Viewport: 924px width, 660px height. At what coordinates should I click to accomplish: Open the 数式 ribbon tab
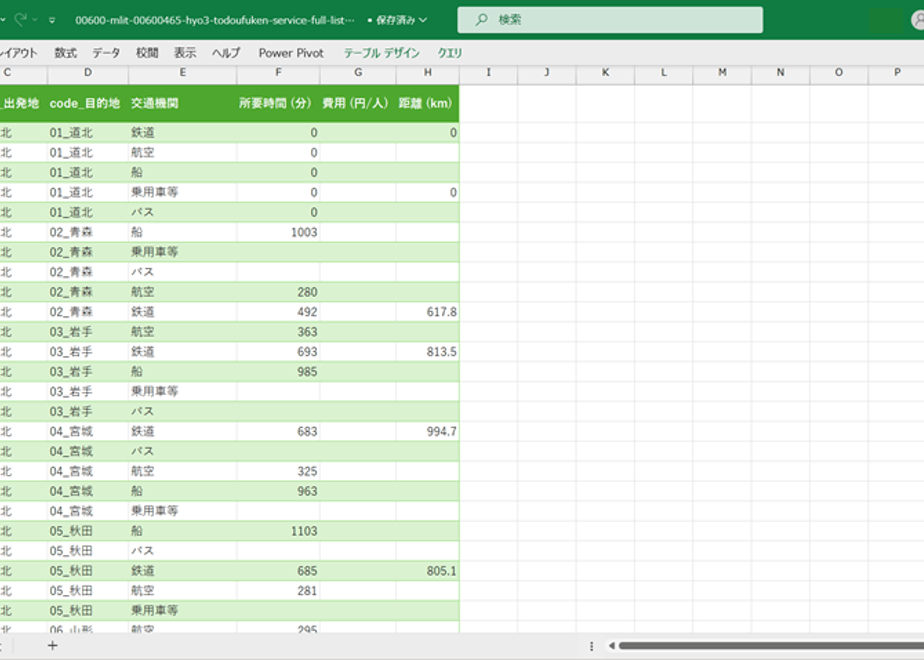coord(65,53)
